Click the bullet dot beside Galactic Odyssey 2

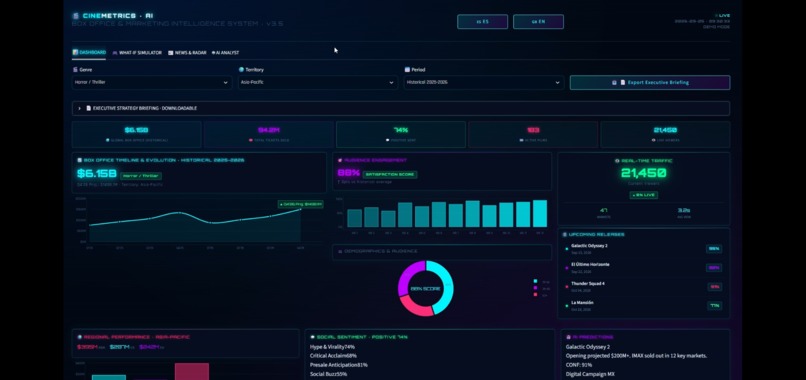coord(566,249)
